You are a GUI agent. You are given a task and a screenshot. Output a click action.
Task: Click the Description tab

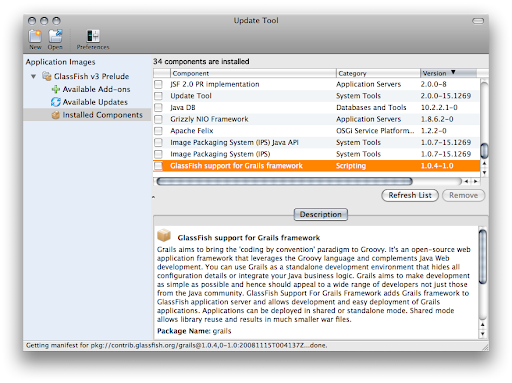[x=321, y=214]
